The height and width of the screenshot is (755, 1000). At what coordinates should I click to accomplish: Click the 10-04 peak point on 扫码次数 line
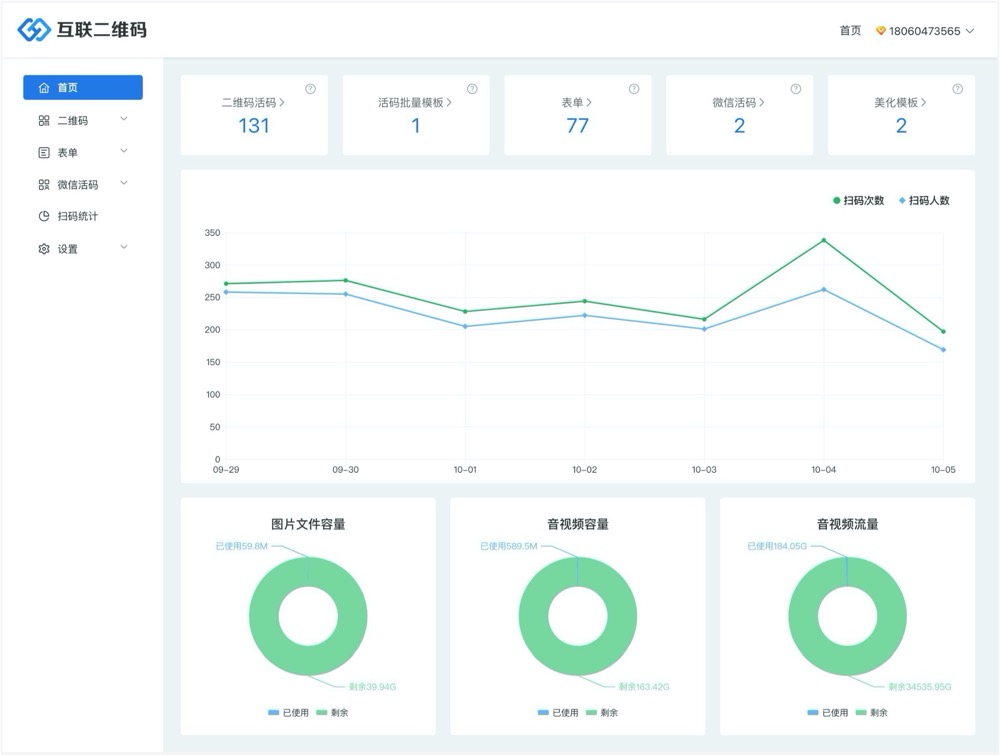pos(824,240)
